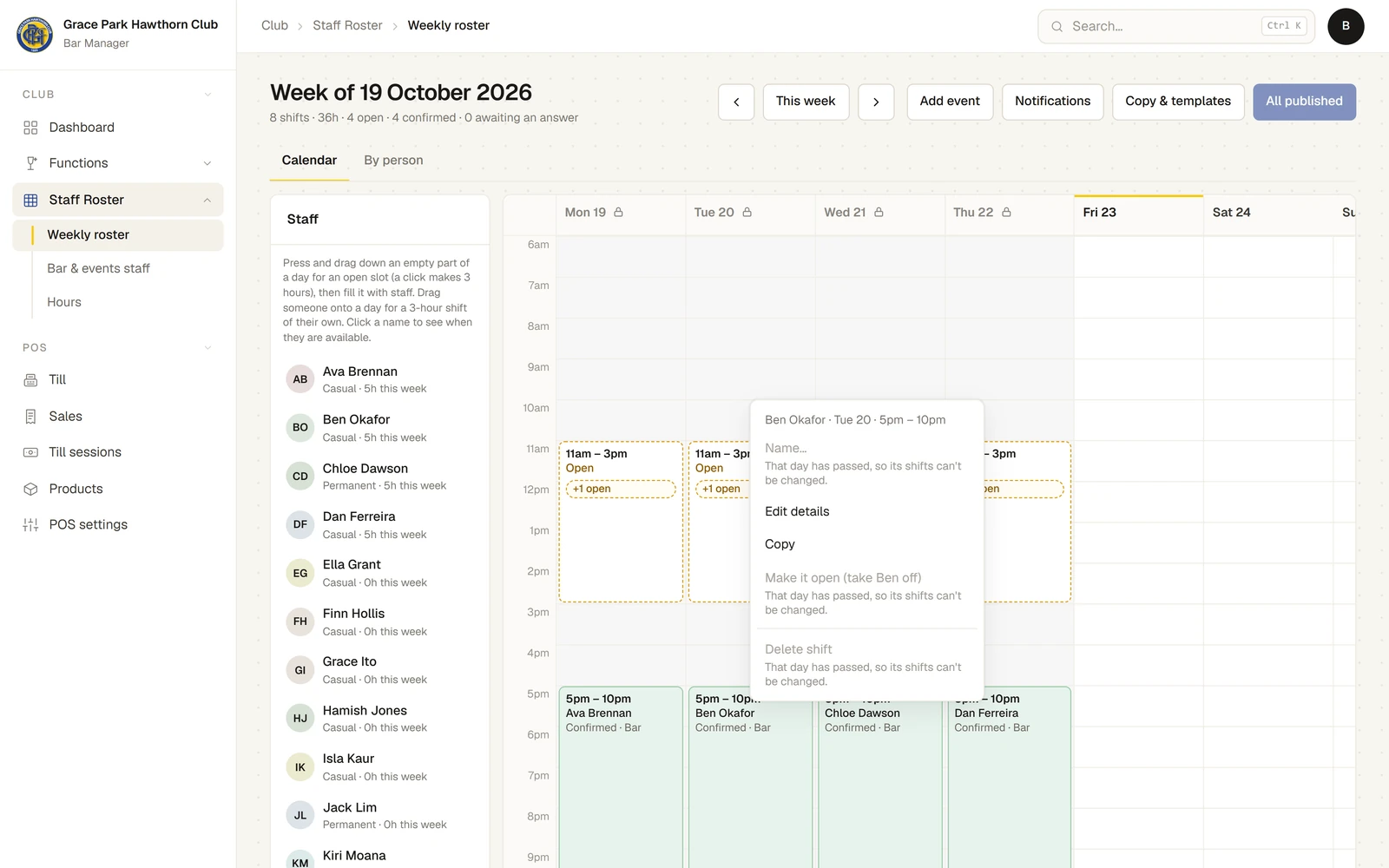Open the Dashboard grid icon

click(30, 128)
